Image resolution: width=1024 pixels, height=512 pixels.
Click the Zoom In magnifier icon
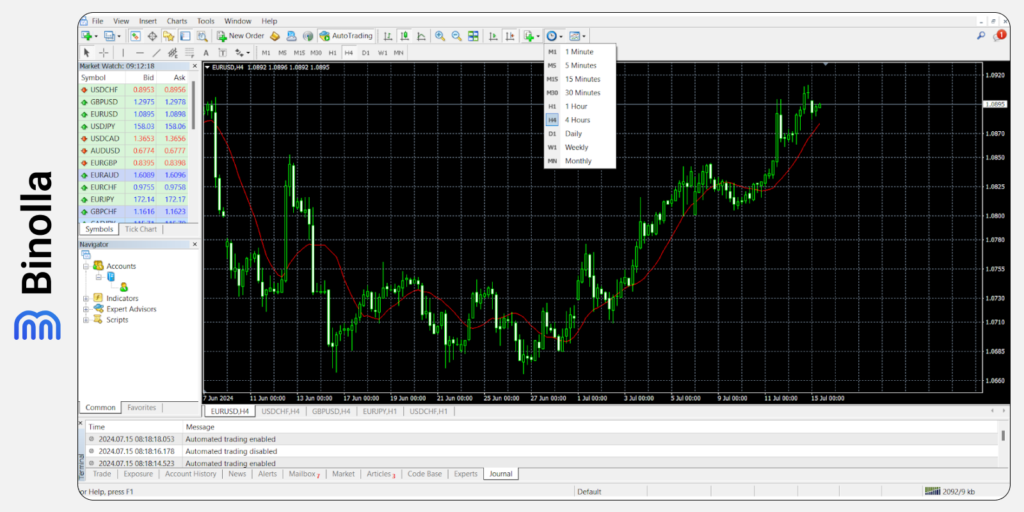[440, 36]
